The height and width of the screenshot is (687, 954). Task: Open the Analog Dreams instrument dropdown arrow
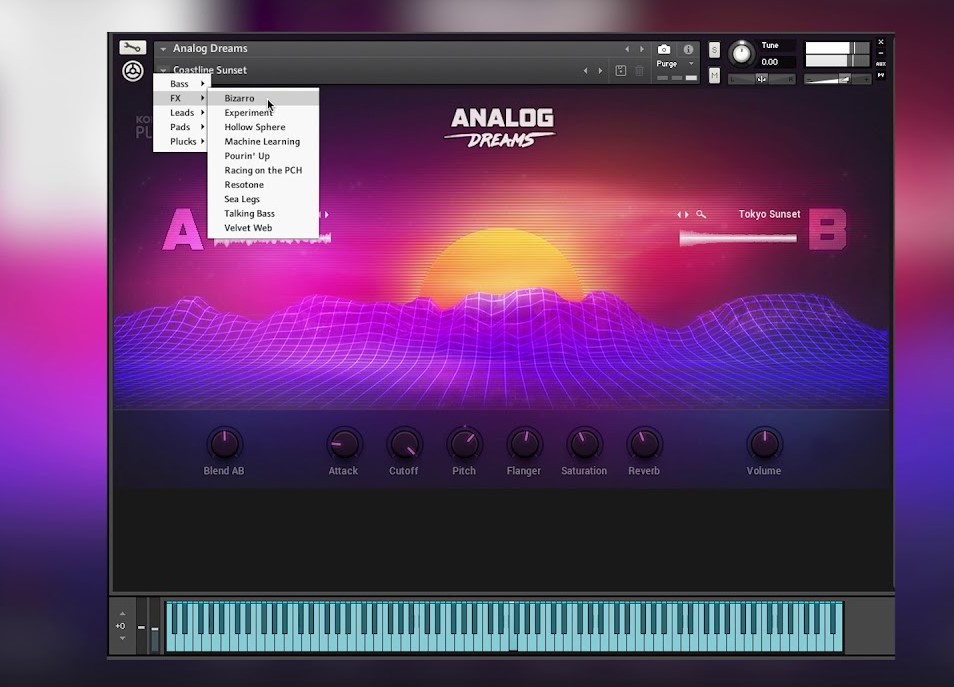pos(163,49)
